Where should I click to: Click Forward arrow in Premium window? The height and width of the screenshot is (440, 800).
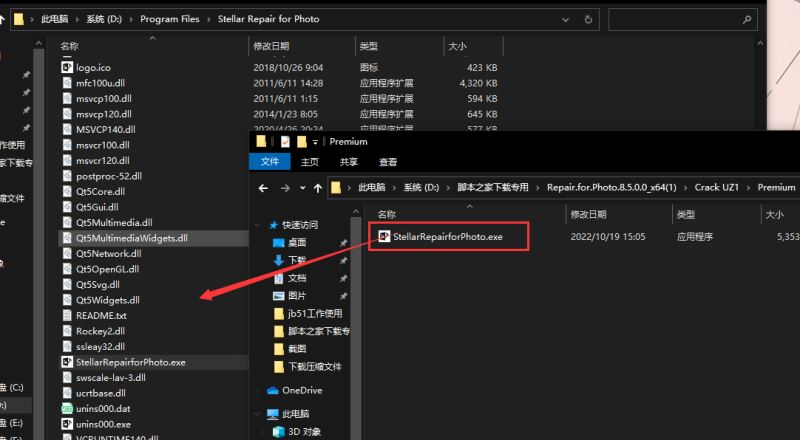(285, 188)
